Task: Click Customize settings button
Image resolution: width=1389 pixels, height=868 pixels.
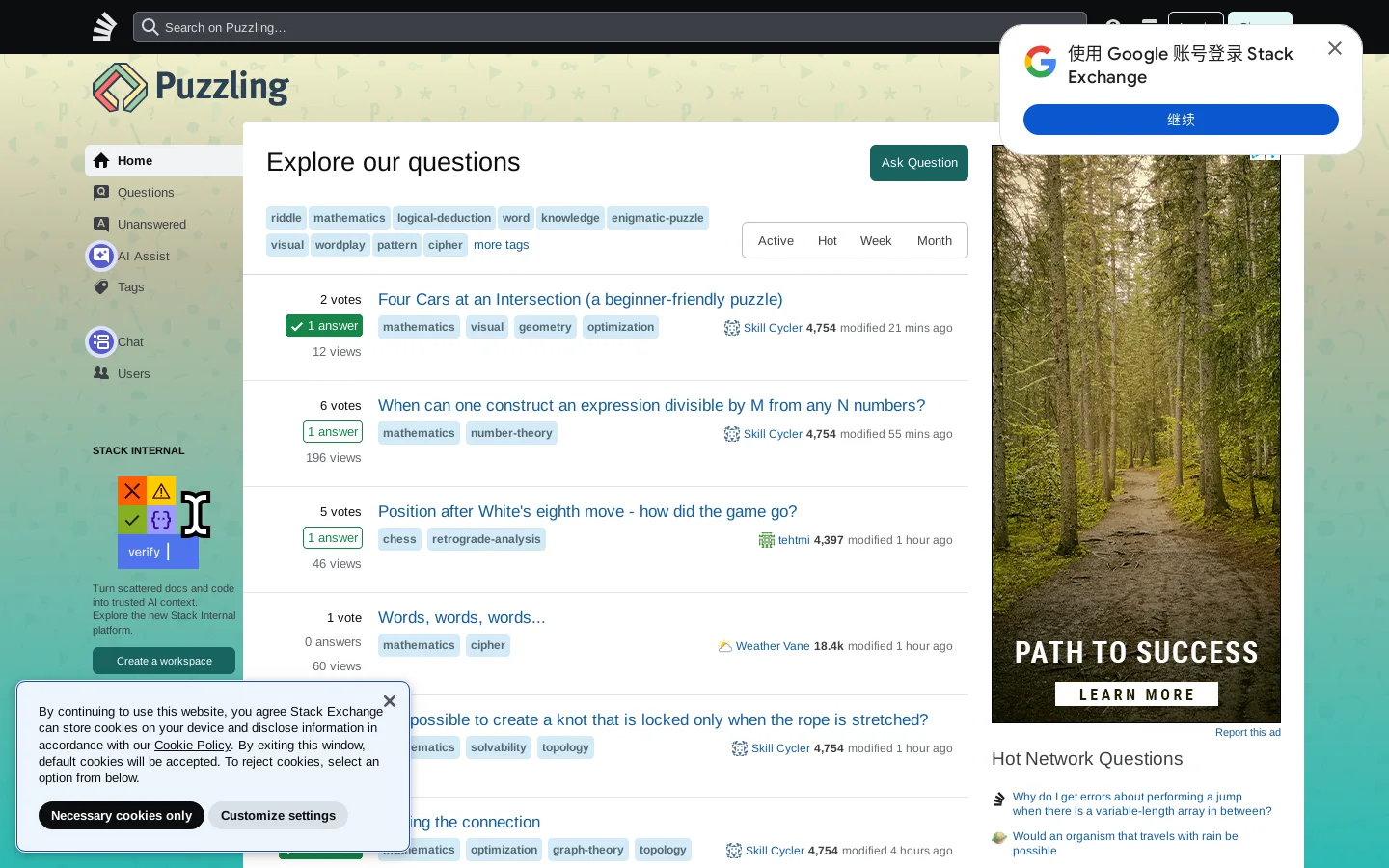Action: tap(278, 816)
